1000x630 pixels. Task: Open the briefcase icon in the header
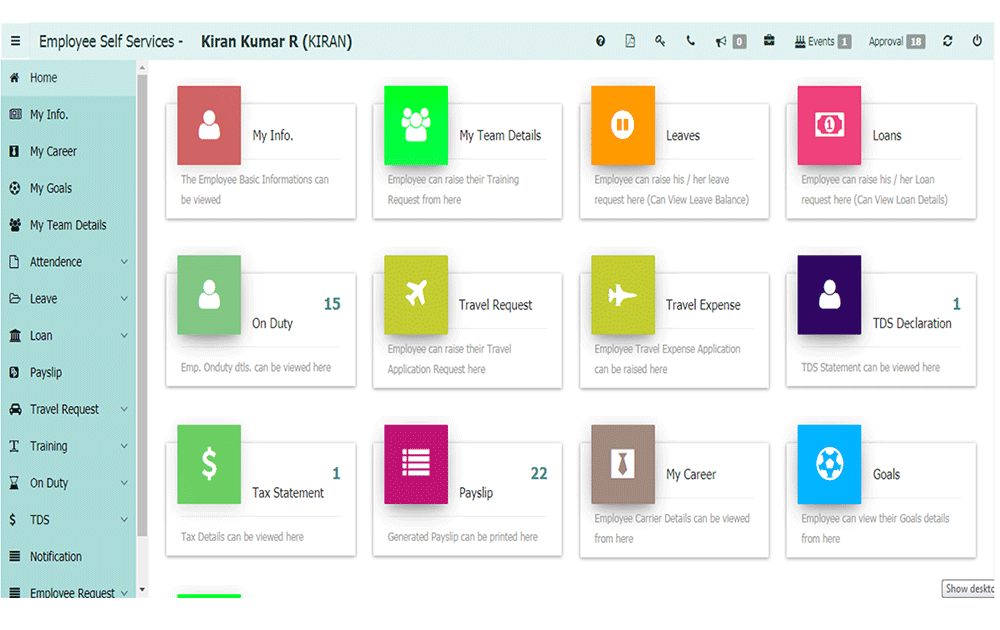point(768,41)
